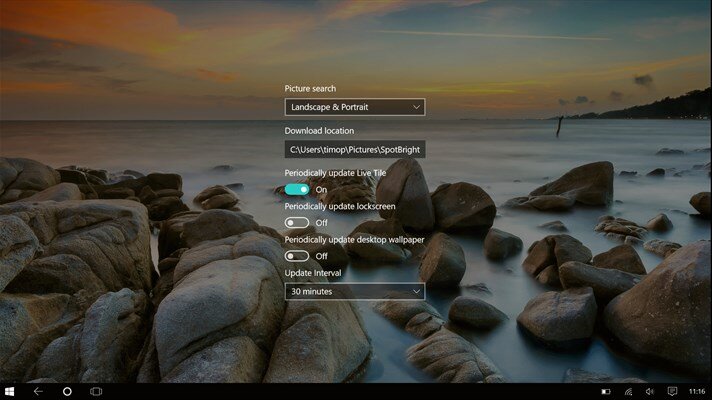712x400 pixels.
Task: Open Wi-Fi network icon in tray
Action: [x=629, y=391]
